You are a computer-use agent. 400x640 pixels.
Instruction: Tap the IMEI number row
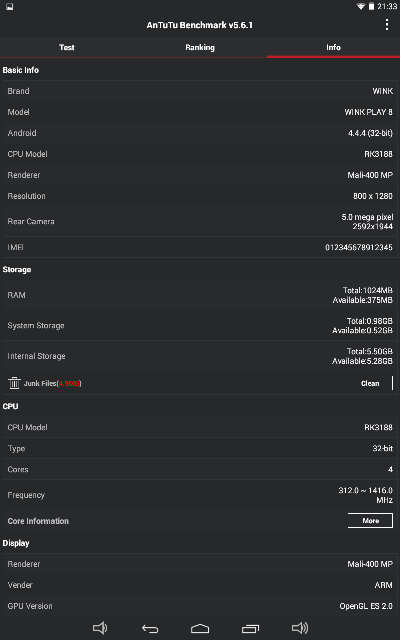(200, 247)
